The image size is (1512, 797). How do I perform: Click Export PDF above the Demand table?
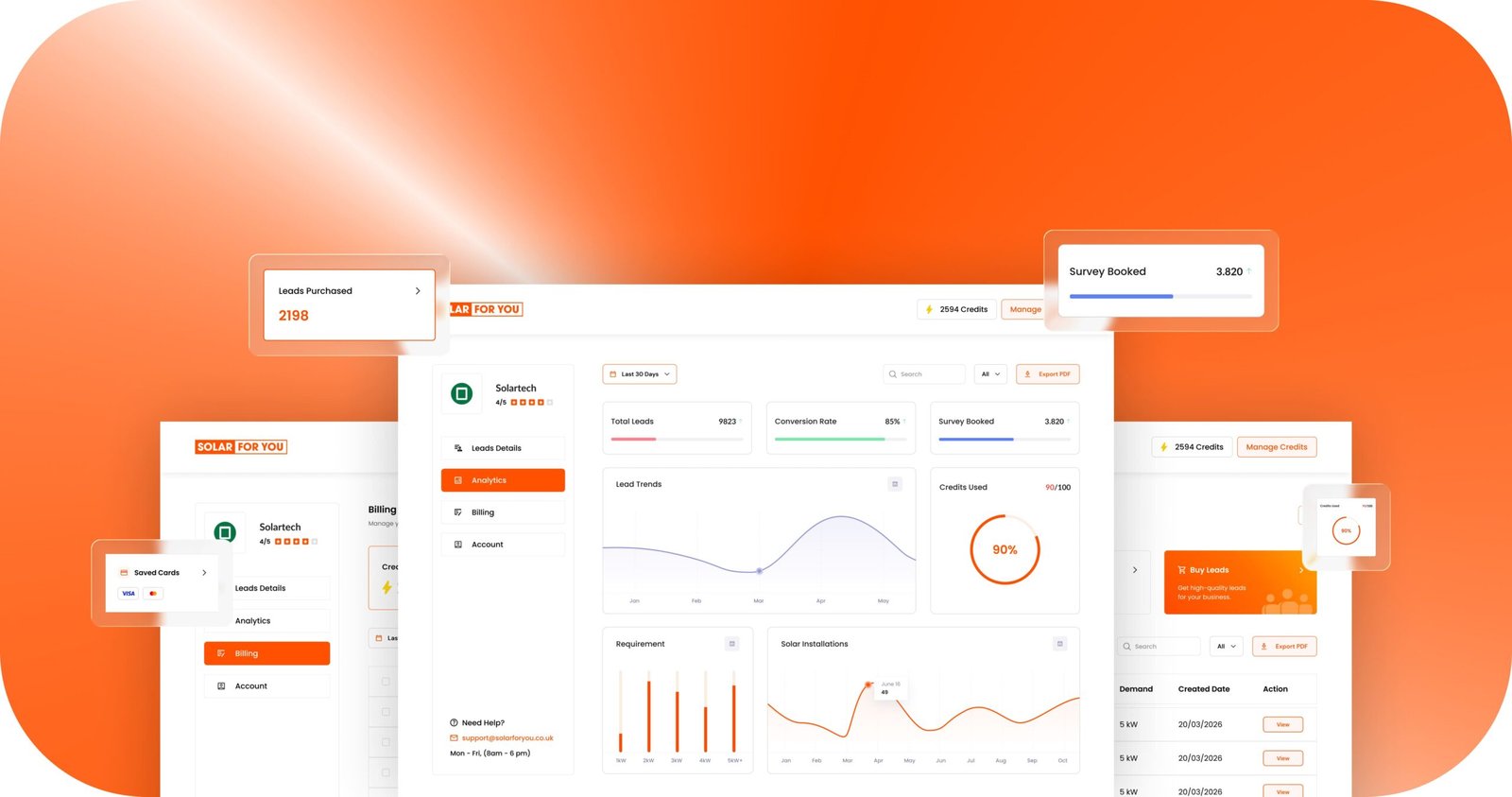tap(1284, 647)
